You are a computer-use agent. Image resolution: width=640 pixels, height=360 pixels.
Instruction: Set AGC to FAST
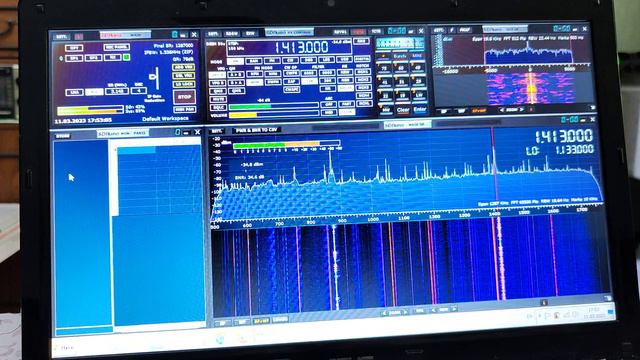[347, 104]
